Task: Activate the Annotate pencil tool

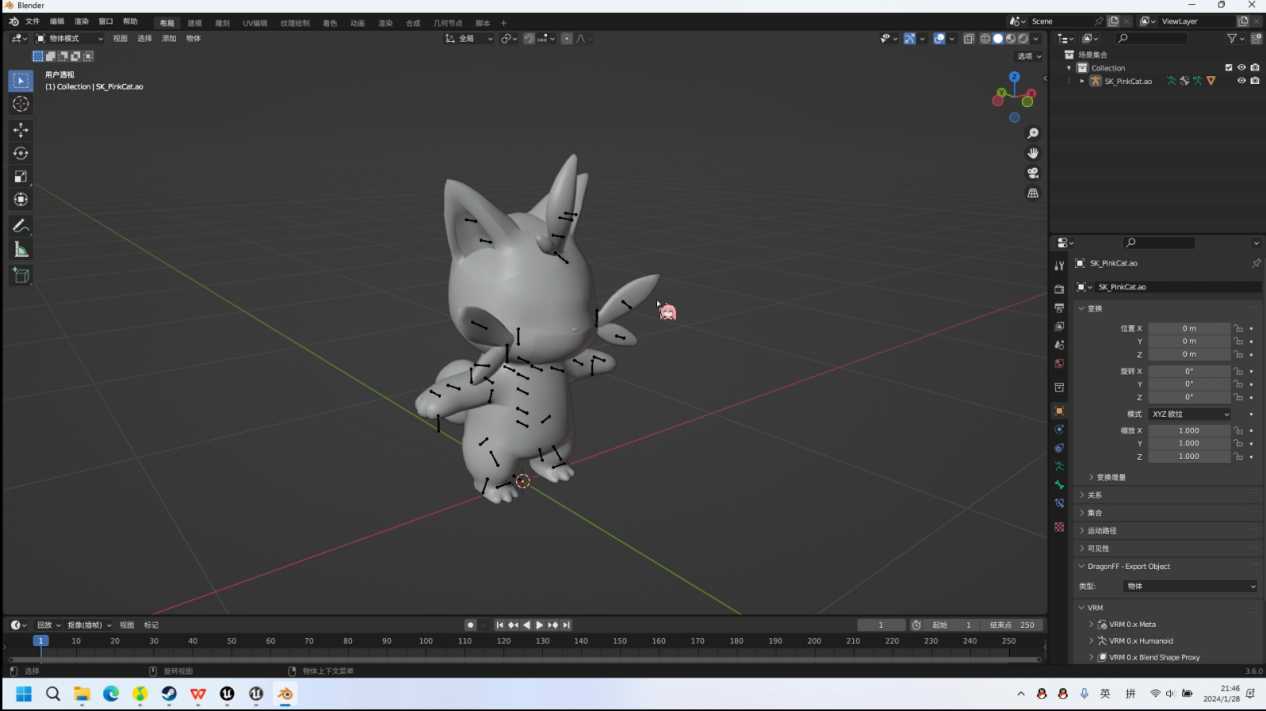Action: click(20, 226)
